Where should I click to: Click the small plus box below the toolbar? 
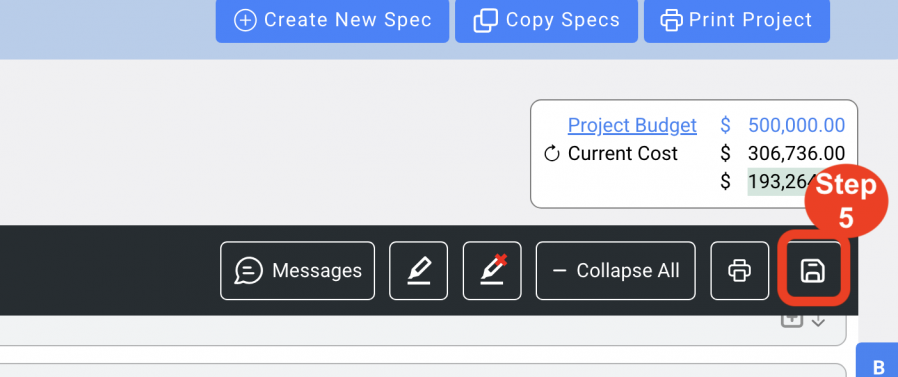[792, 320]
